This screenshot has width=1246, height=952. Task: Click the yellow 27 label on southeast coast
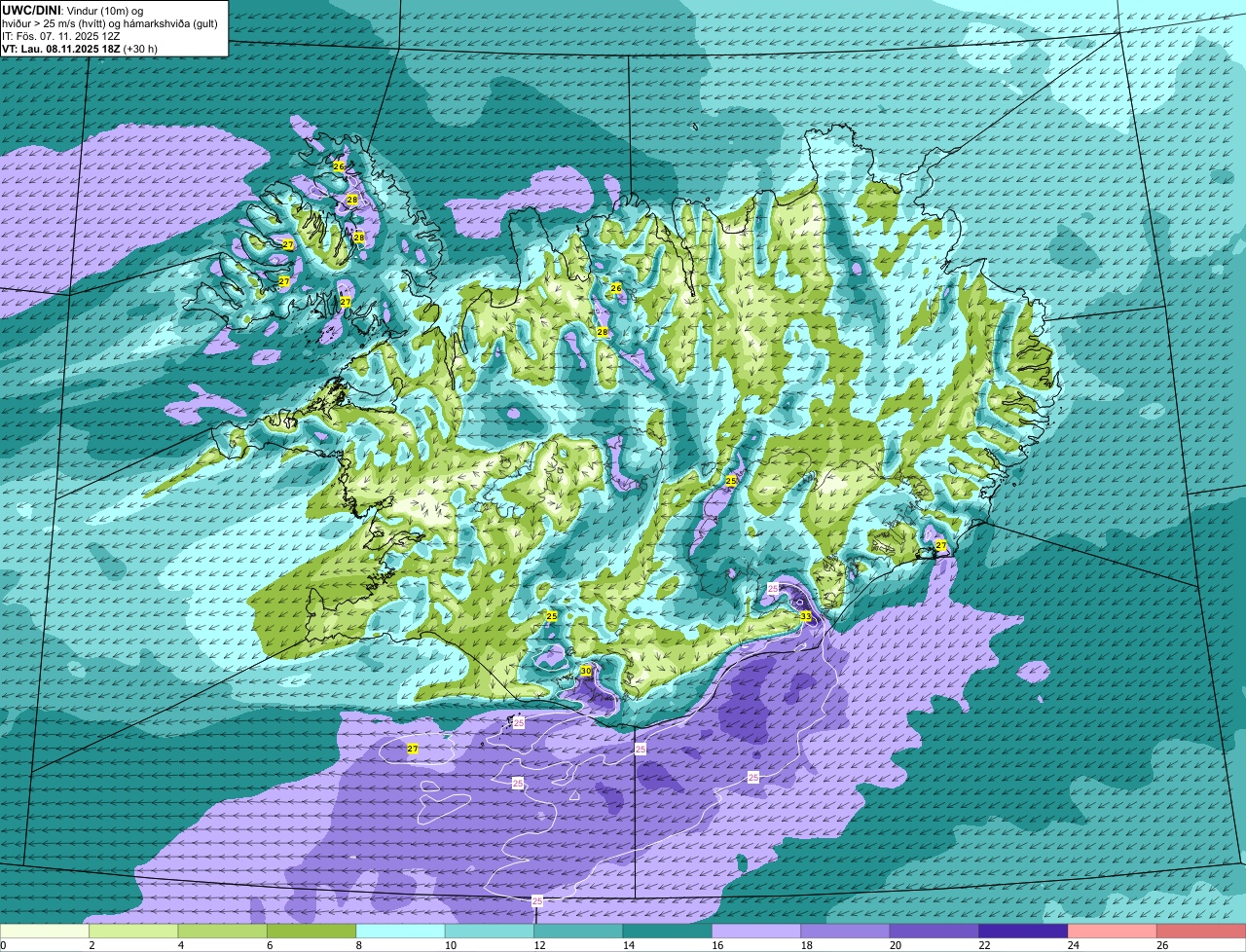tap(941, 546)
